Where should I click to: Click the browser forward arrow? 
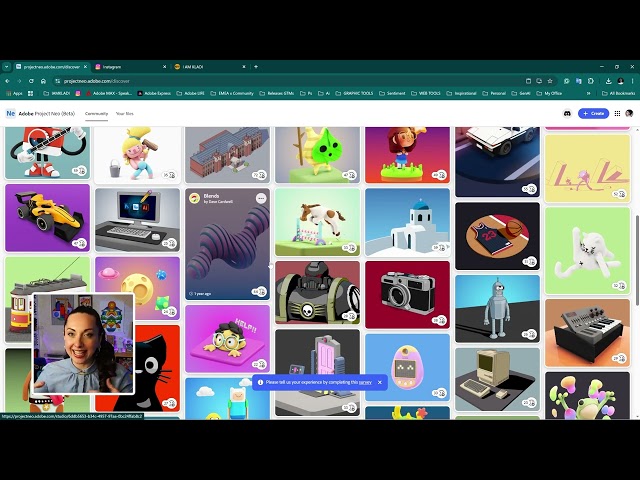coord(19,81)
